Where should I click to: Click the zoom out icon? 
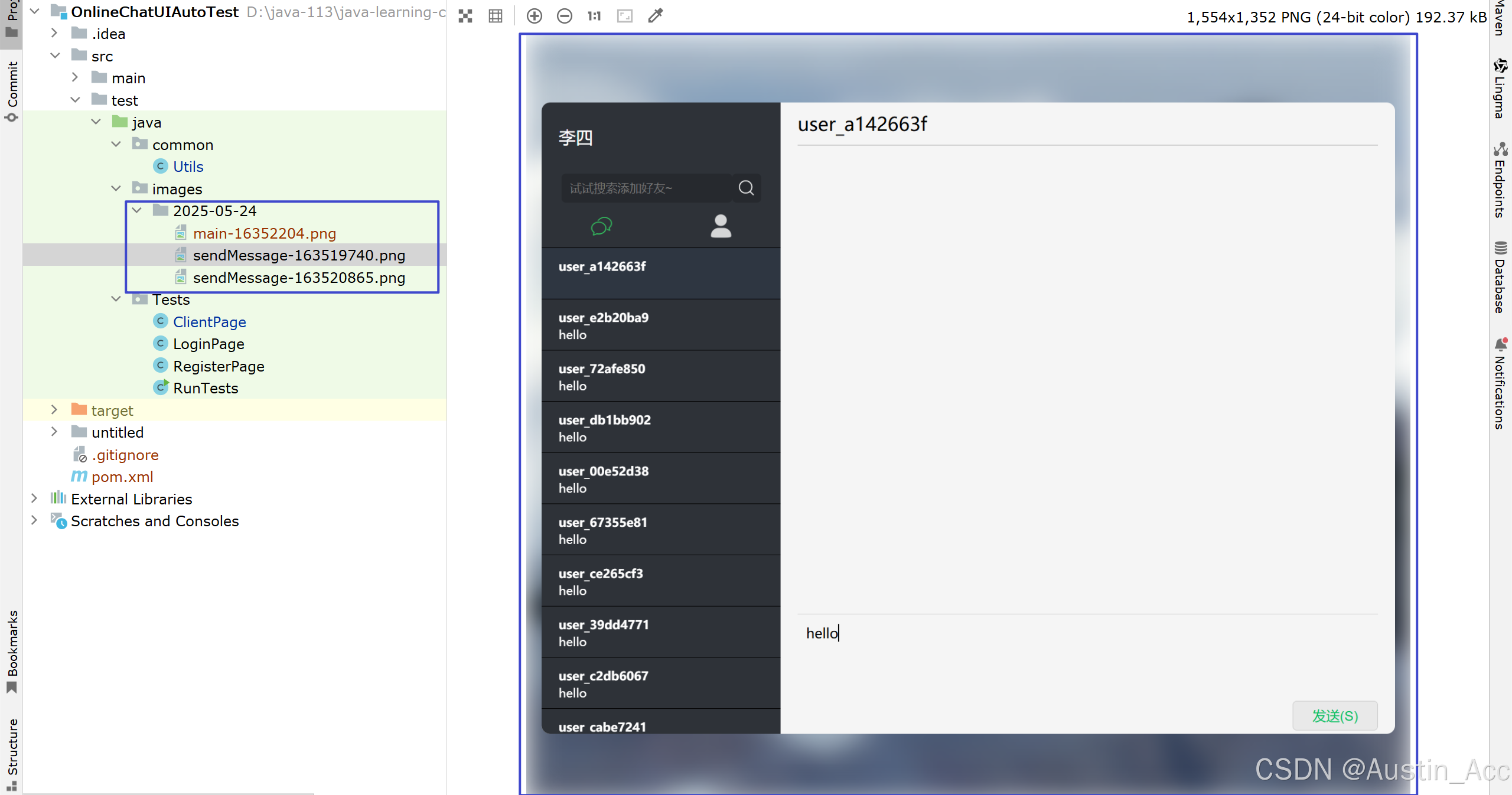pyautogui.click(x=565, y=16)
